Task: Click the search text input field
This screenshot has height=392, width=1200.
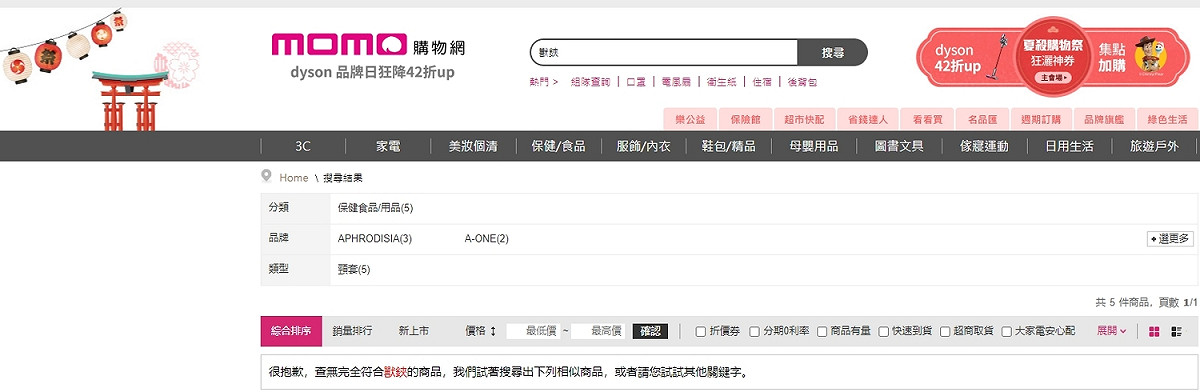Action: [664, 52]
